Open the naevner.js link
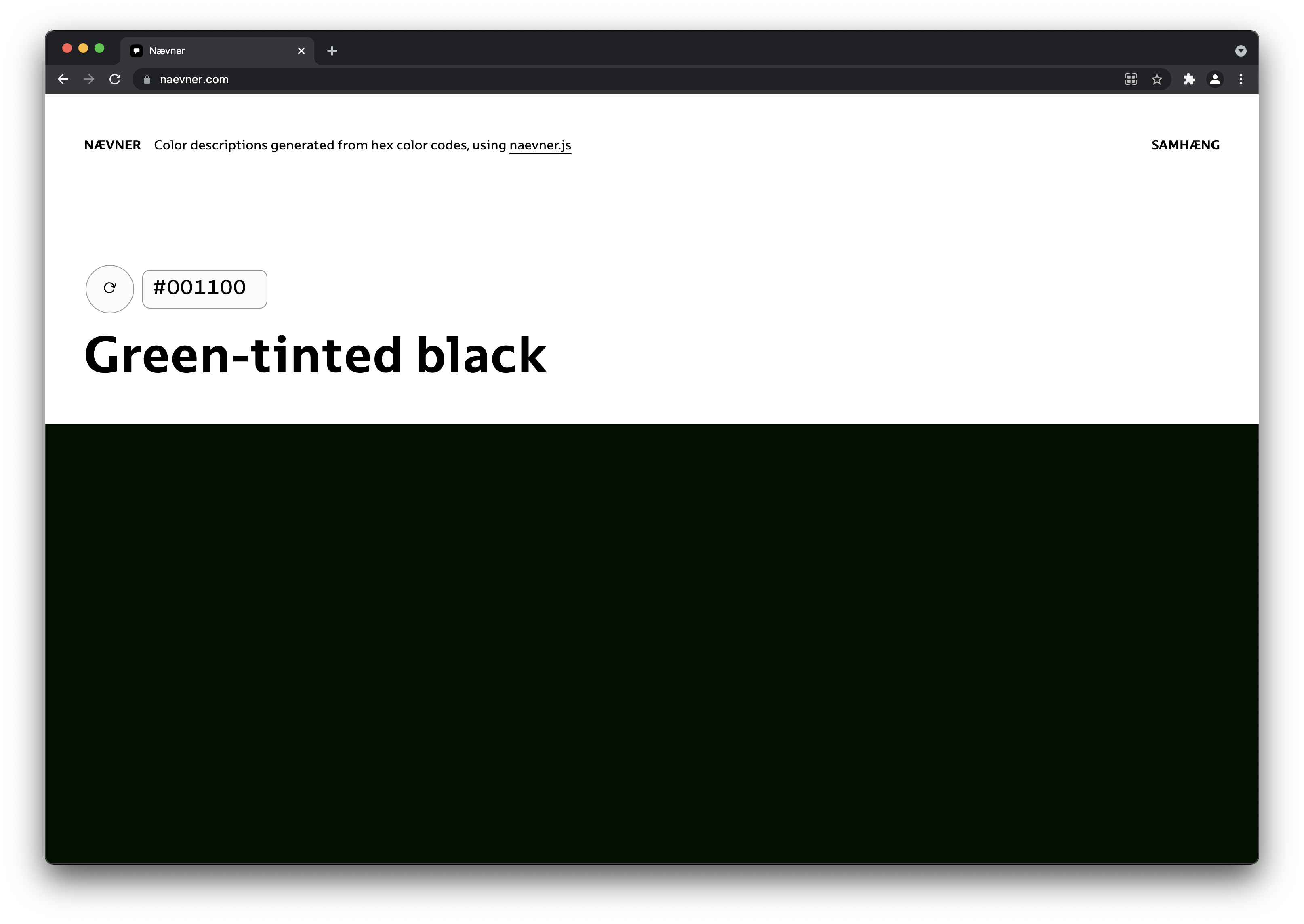Image resolution: width=1304 pixels, height=924 pixels. (x=540, y=145)
